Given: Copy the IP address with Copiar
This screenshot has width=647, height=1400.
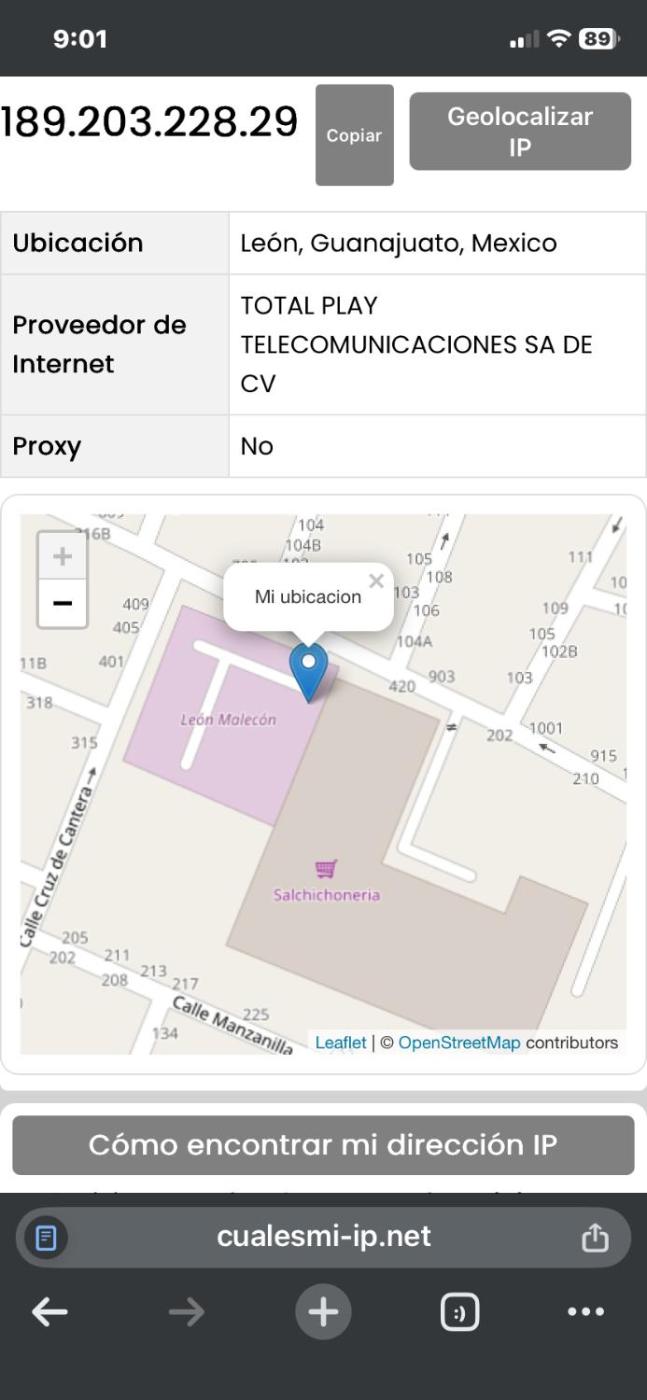Looking at the screenshot, I should [x=354, y=135].
